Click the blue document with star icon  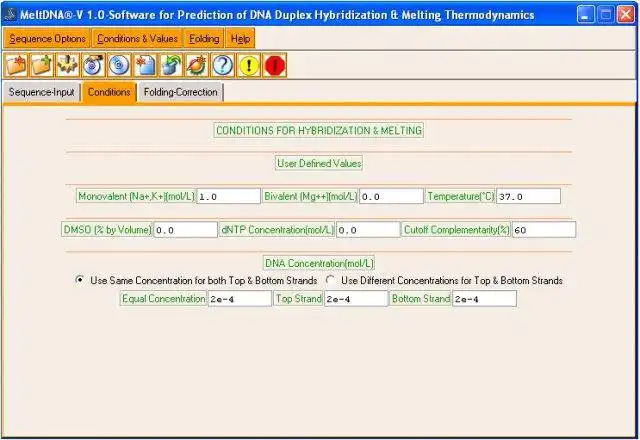tap(146, 65)
